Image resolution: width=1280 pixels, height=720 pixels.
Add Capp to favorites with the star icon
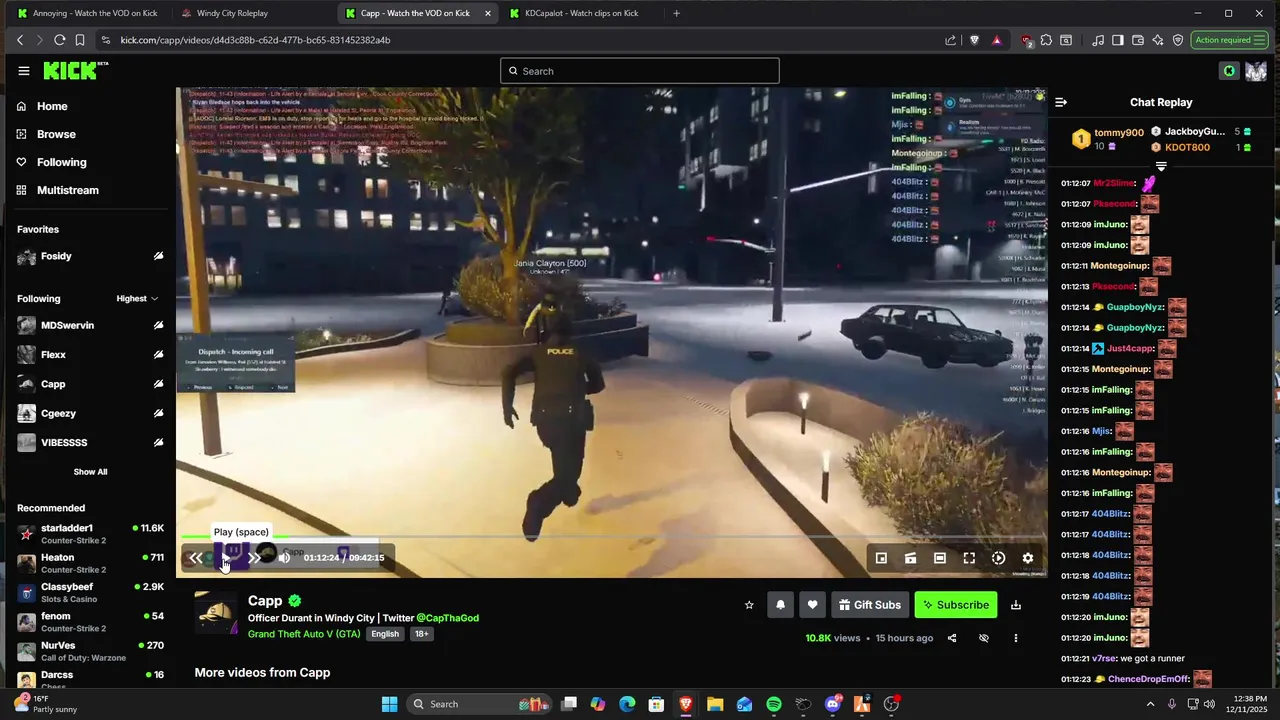point(749,605)
